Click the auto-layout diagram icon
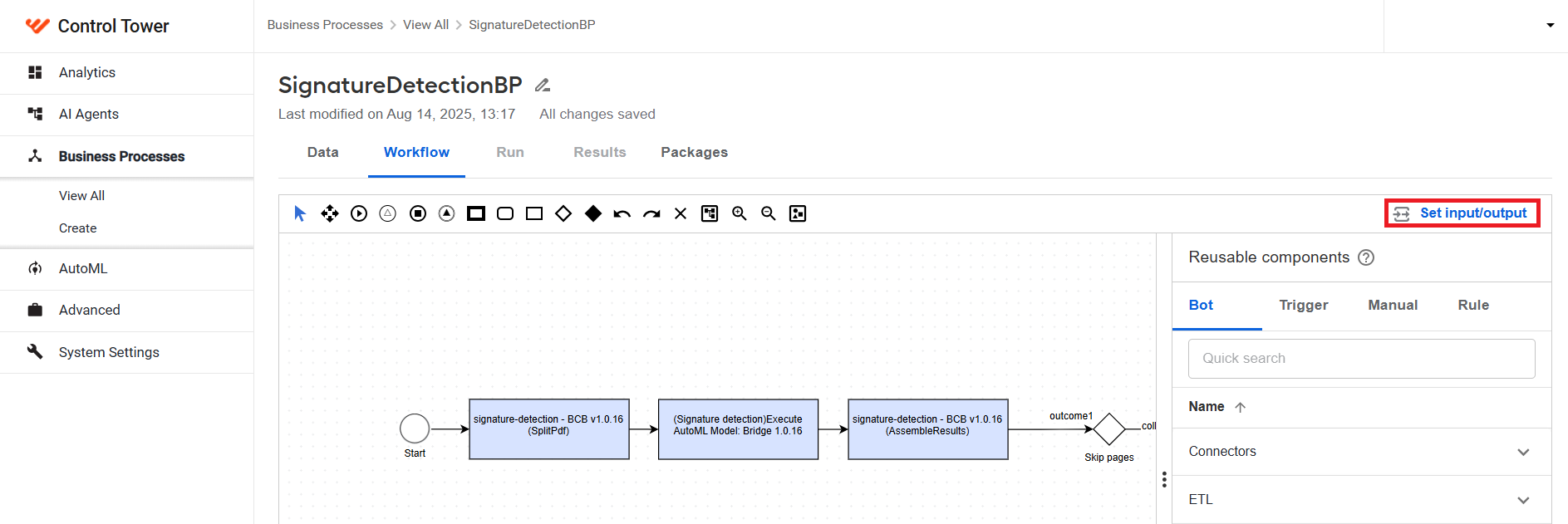Image resolution: width=1568 pixels, height=524 pixels. 710,213
